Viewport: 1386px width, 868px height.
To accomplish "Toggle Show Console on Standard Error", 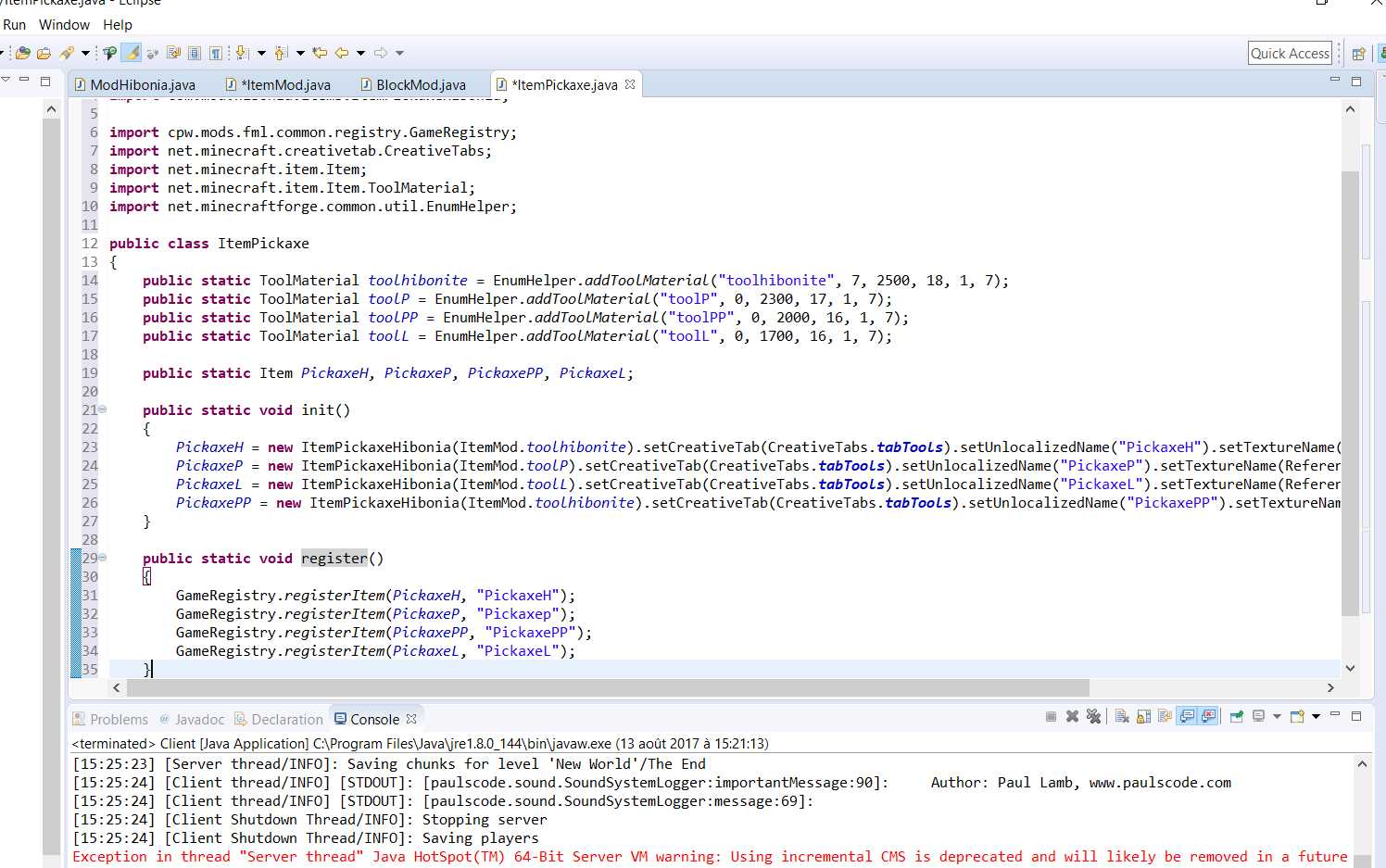I will pos(1208,716).
